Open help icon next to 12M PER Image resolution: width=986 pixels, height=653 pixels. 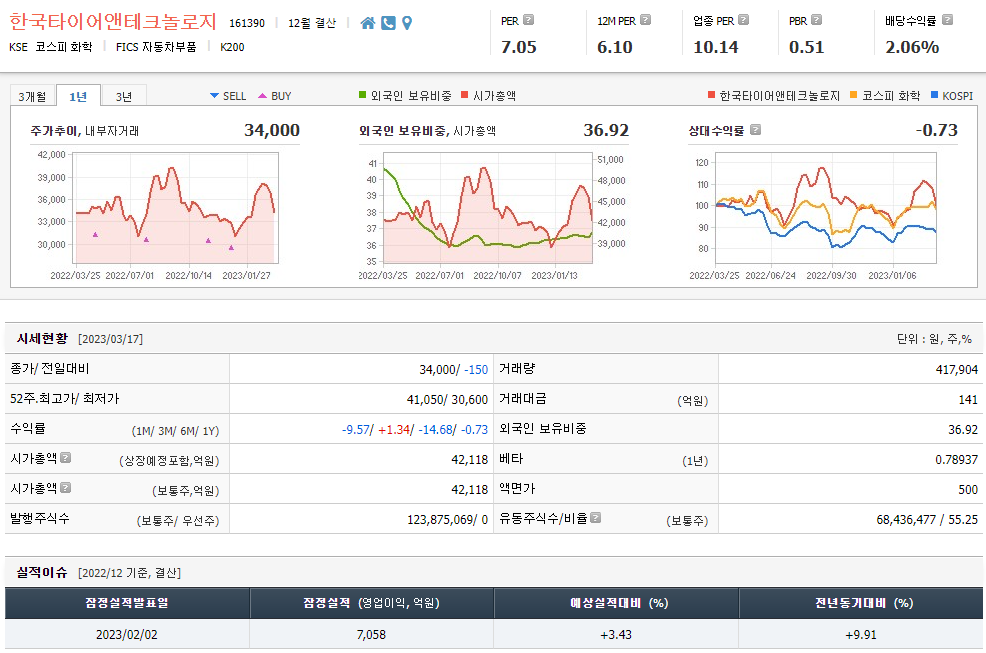(646, 20)
